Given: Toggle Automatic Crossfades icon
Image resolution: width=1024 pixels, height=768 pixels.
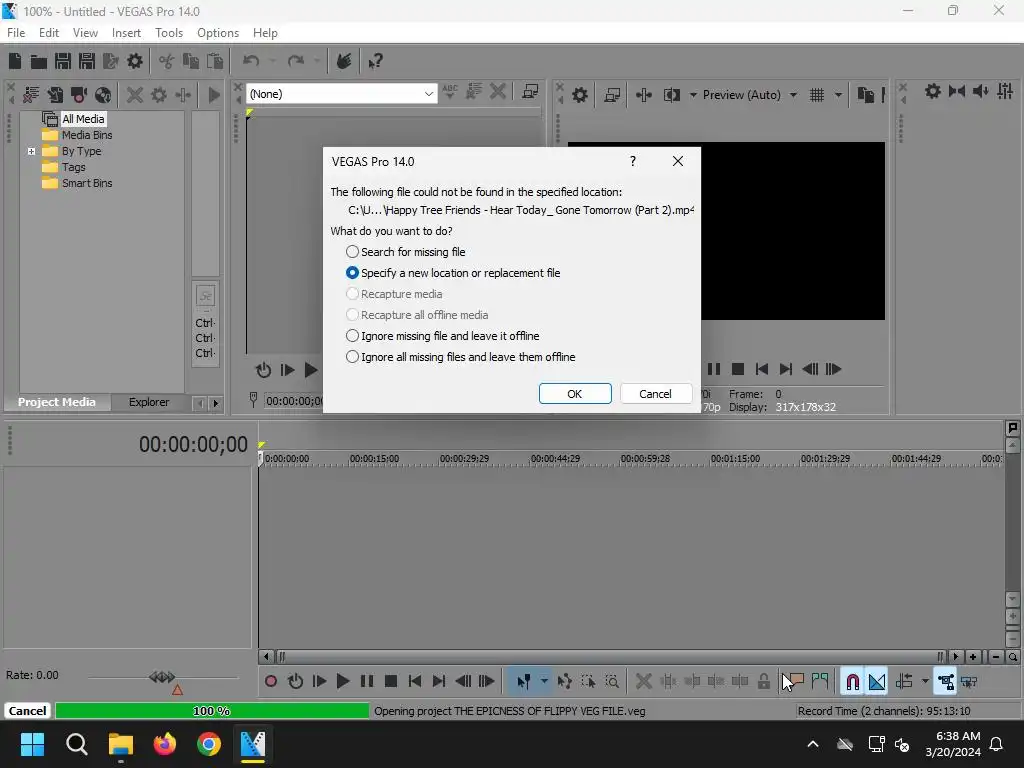Looking at the screenshot, I should pos(877,682).
